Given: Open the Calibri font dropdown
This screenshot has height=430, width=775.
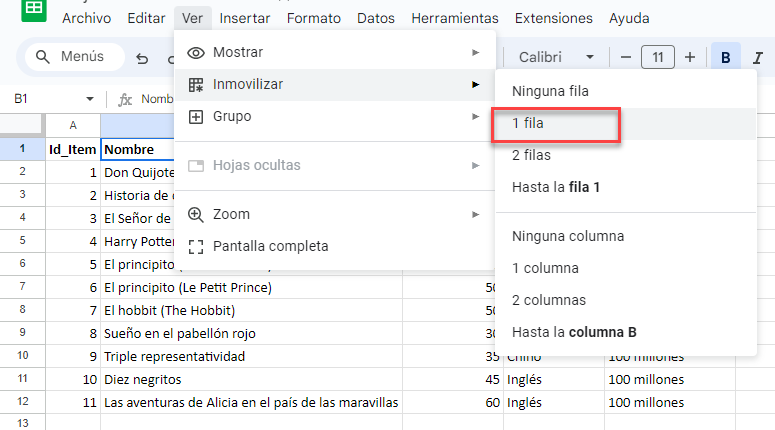Looking at the screenshot, I should coord(556,57).
